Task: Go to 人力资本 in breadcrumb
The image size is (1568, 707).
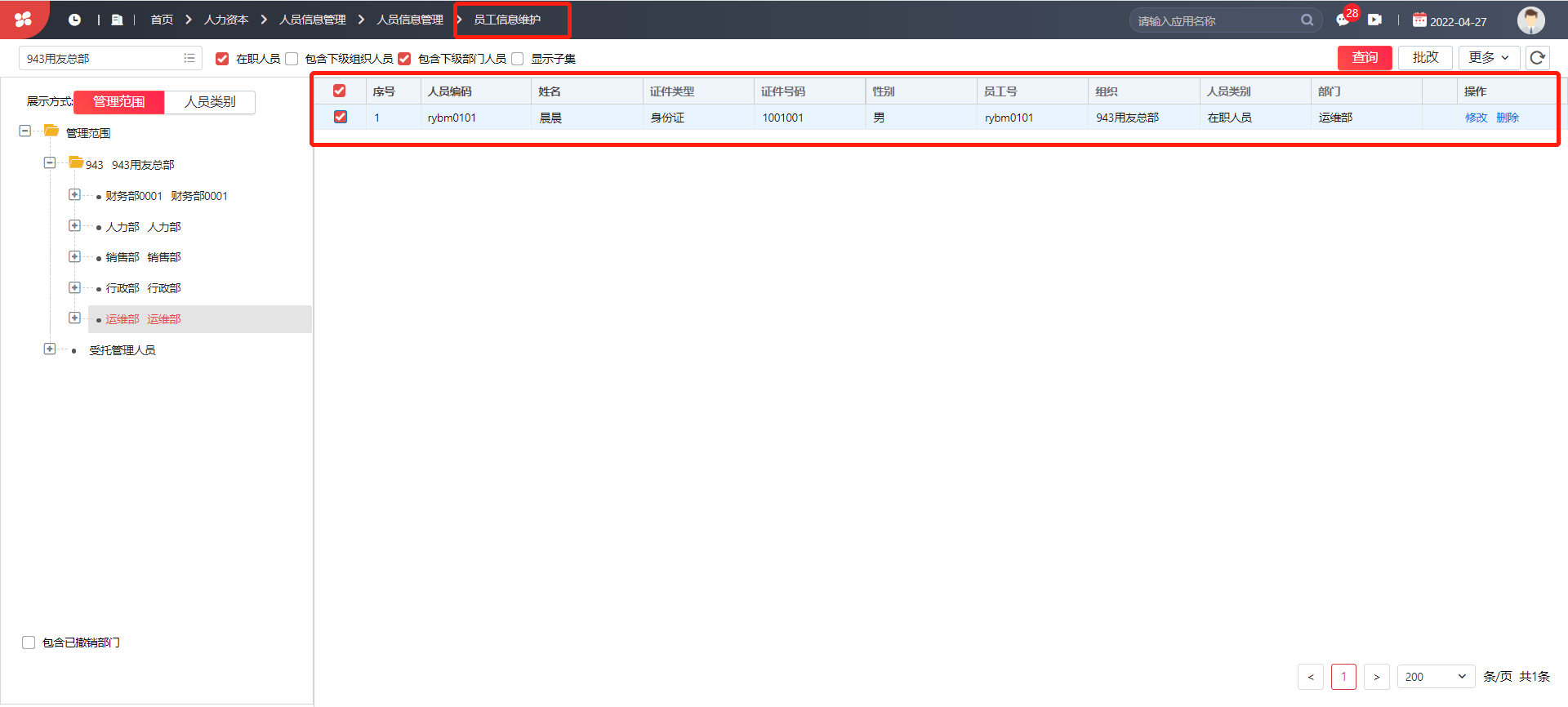Action: click(226, 20)
